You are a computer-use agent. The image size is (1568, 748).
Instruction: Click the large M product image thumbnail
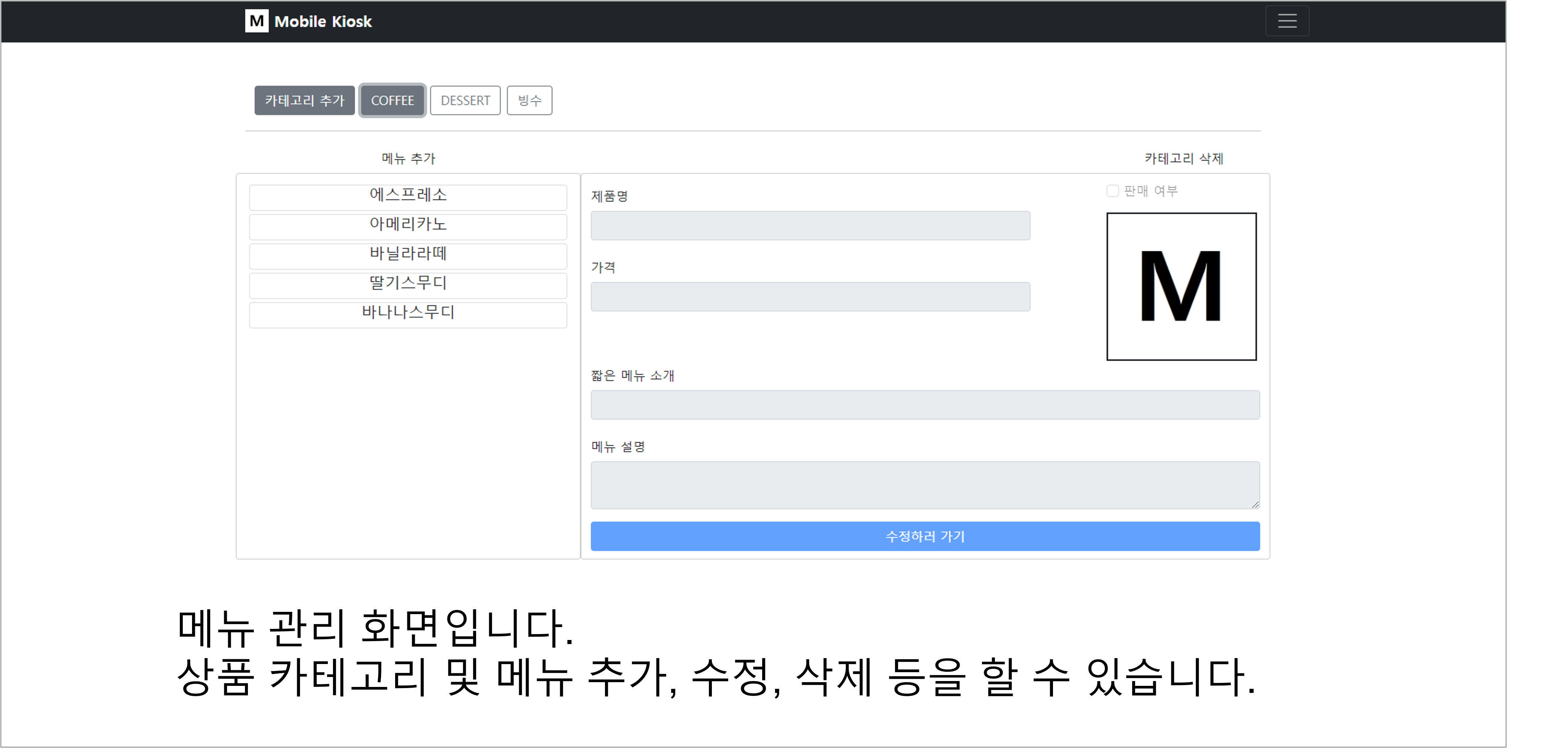[x=1181, y=287]
